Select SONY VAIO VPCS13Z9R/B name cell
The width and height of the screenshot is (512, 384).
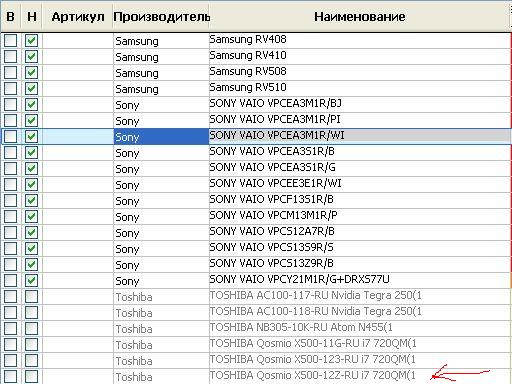(x=360, y=265)
